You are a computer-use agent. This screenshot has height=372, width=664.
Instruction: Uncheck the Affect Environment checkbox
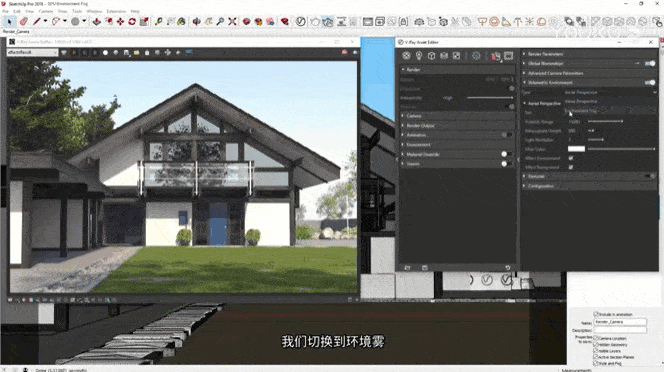pos(571,158)
